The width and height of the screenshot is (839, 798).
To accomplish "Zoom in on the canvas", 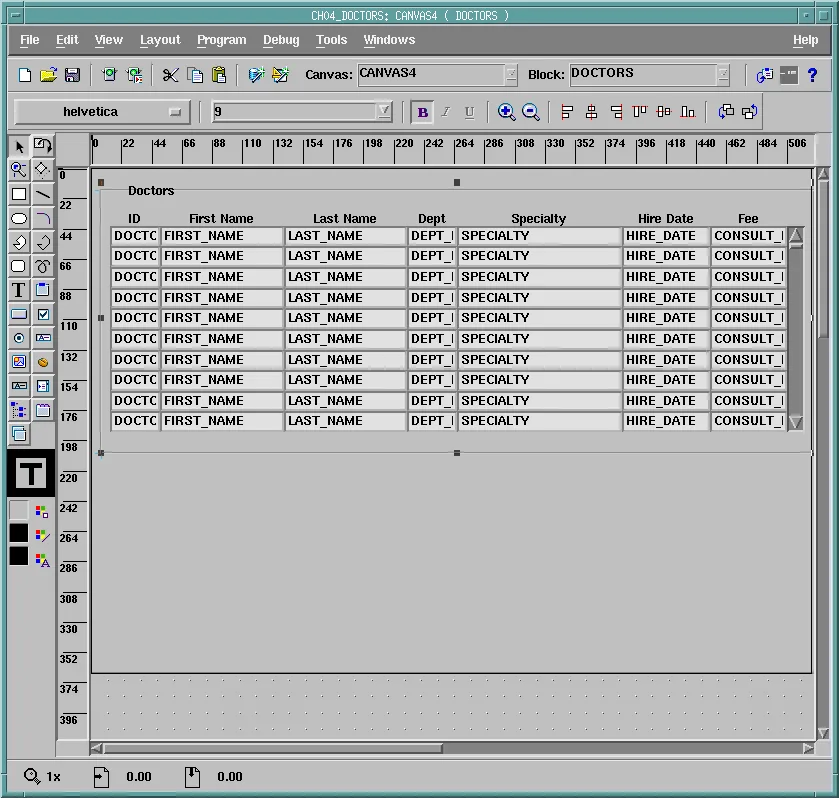I will pyautogui.click(x=506, y=112).
